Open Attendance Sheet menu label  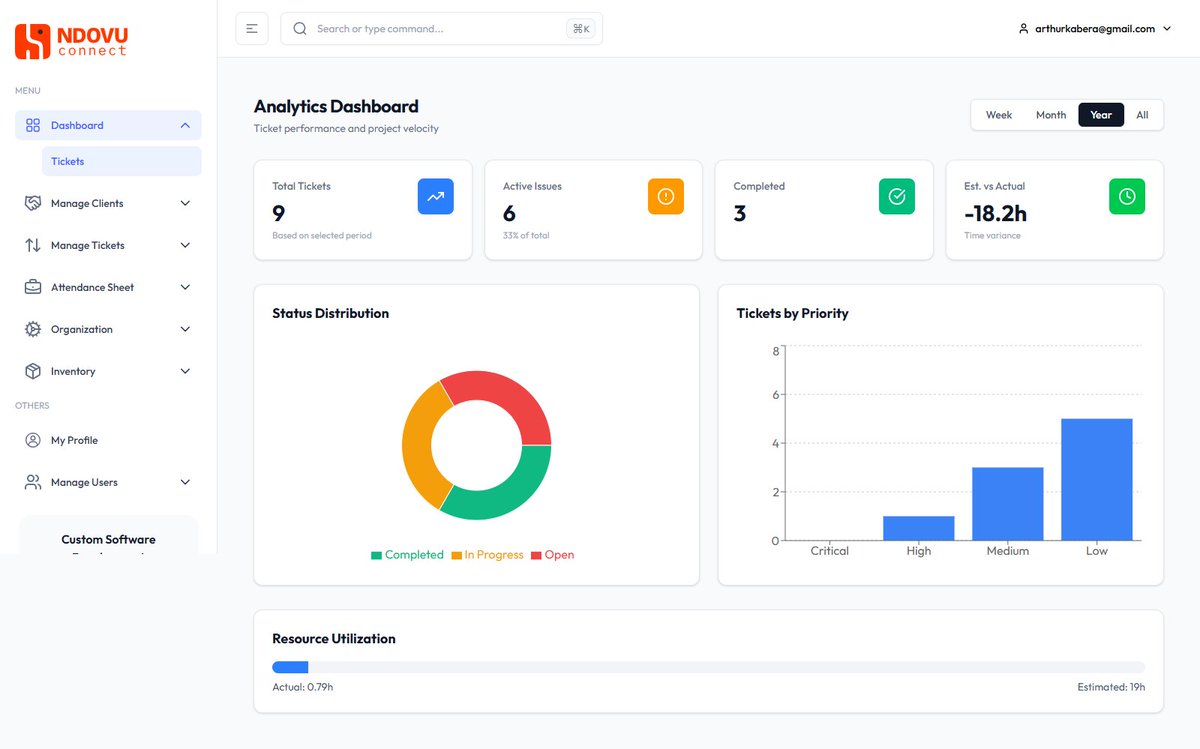pyautogui.click(x=92, y=287)
